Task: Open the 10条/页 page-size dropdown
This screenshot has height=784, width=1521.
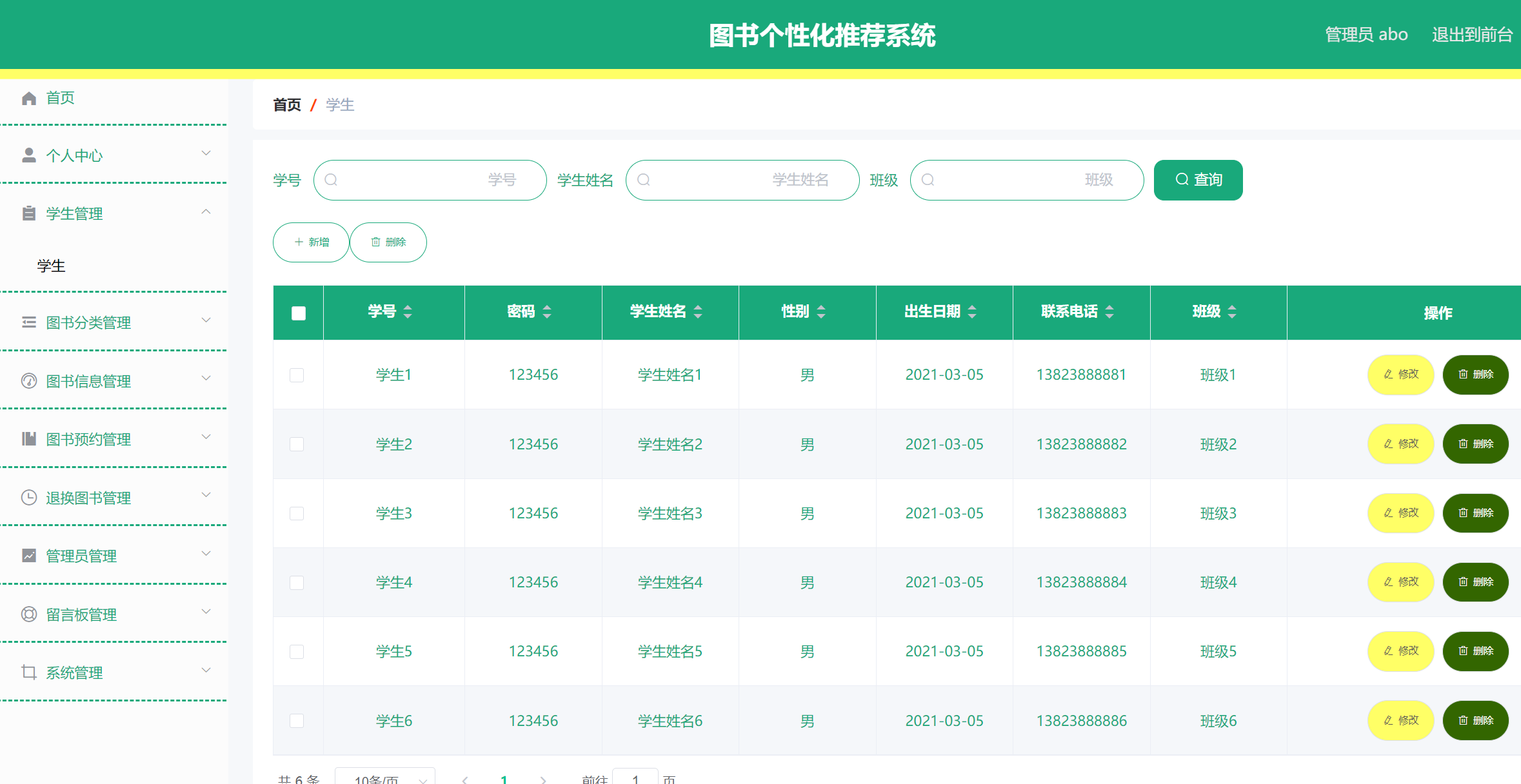Action: (x=385, y=779)
